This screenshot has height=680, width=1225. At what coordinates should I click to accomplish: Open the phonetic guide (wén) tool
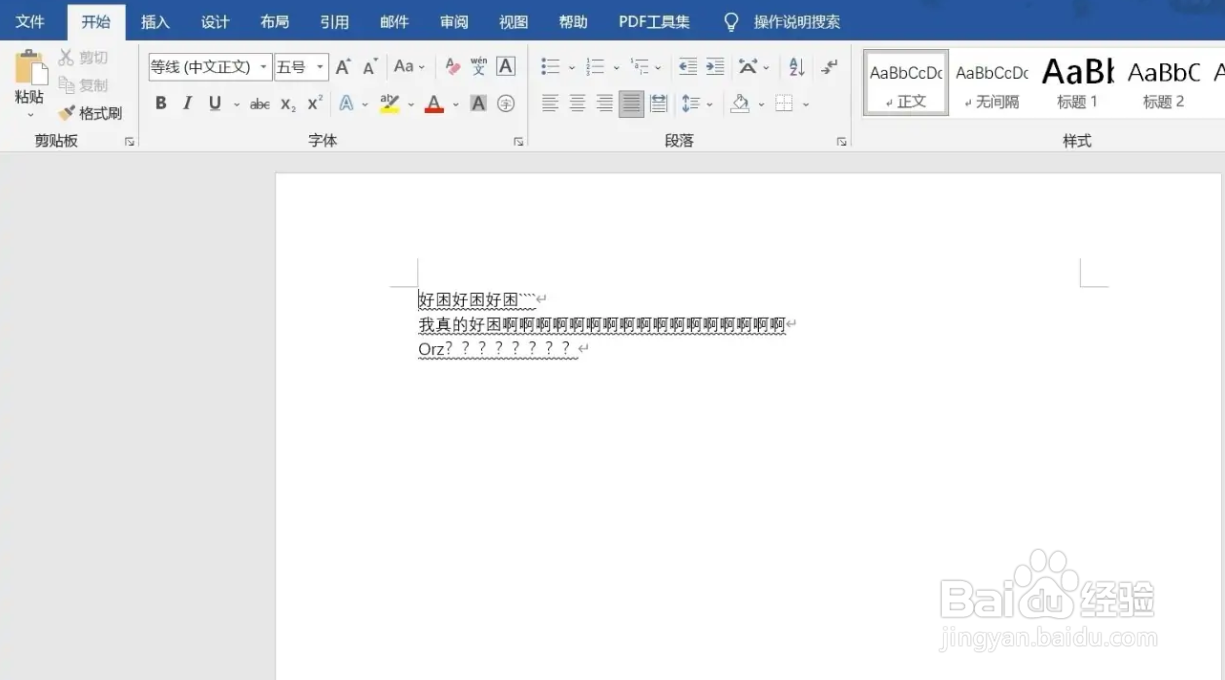click(479, 67)
